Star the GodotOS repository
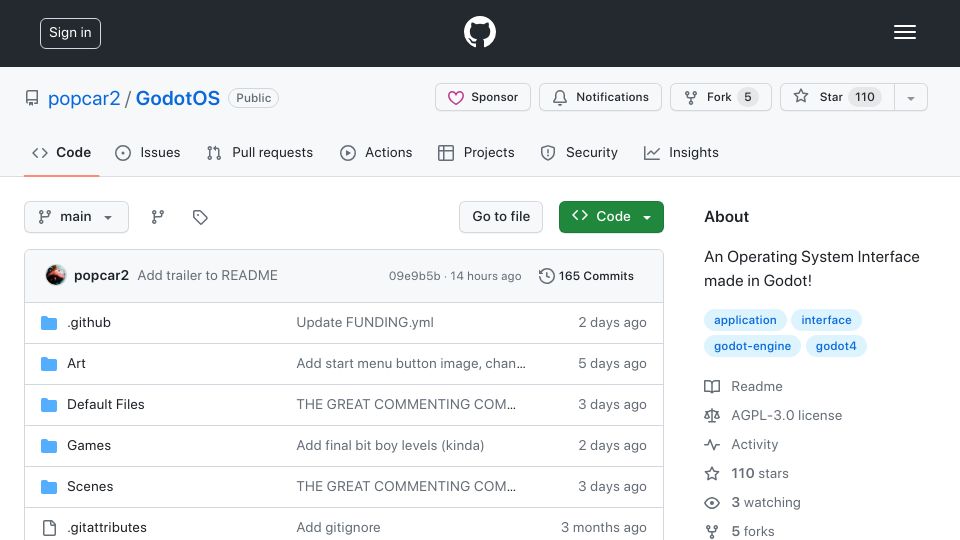 pos(837,97)
